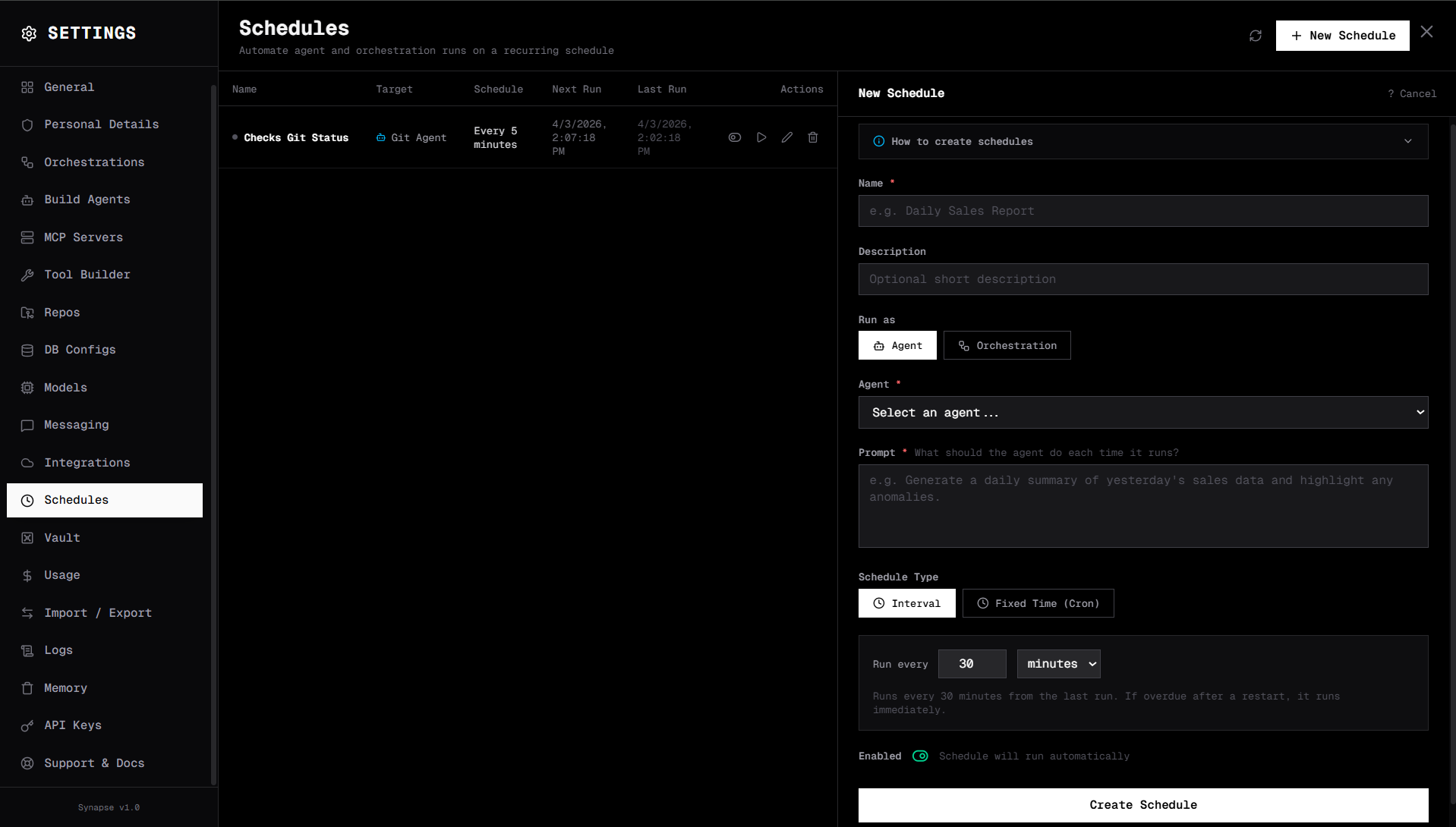
Task: Open the Models section
Action: click(x=105, y=388)
